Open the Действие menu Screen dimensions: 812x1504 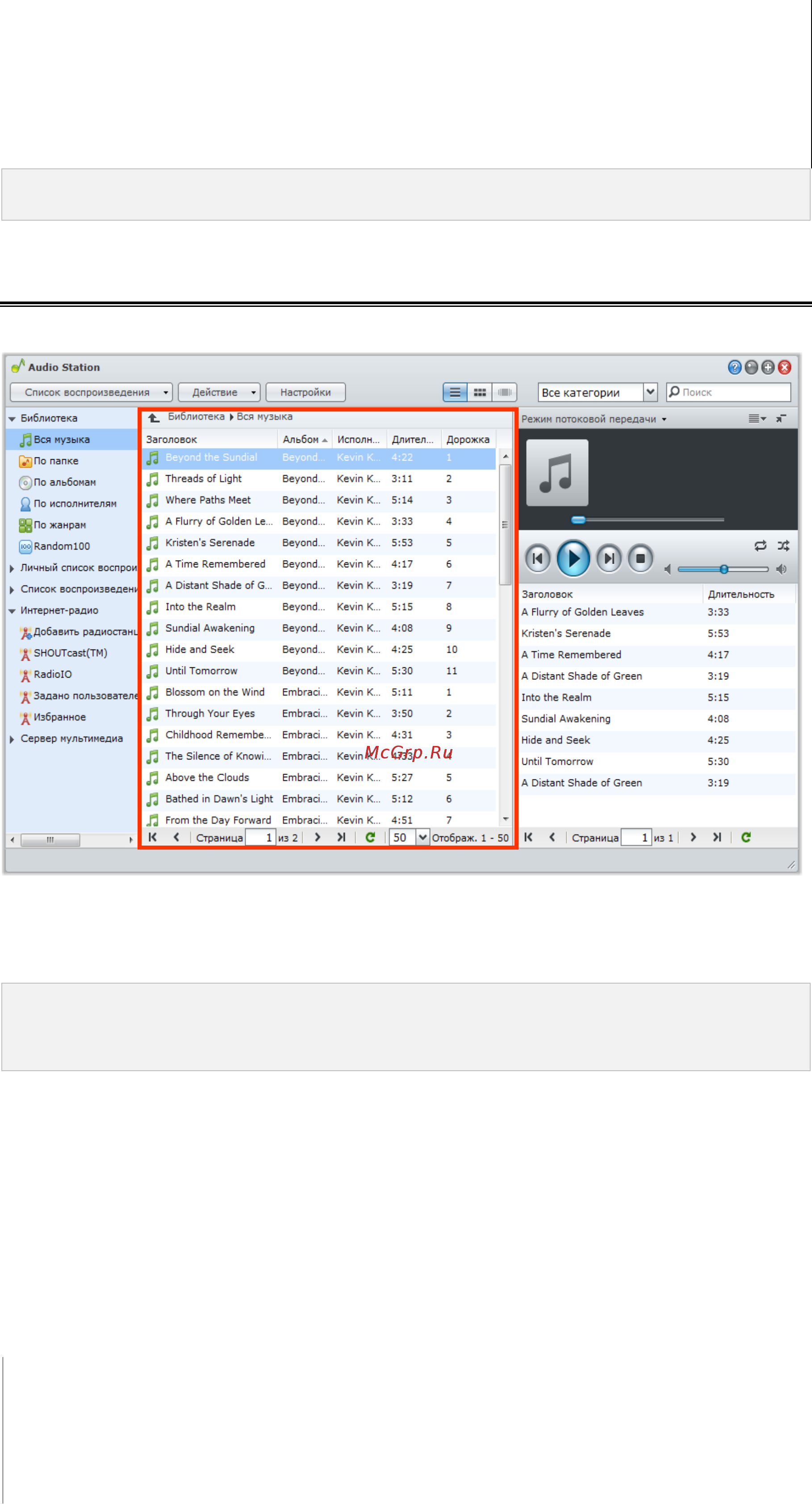(219, 392)
